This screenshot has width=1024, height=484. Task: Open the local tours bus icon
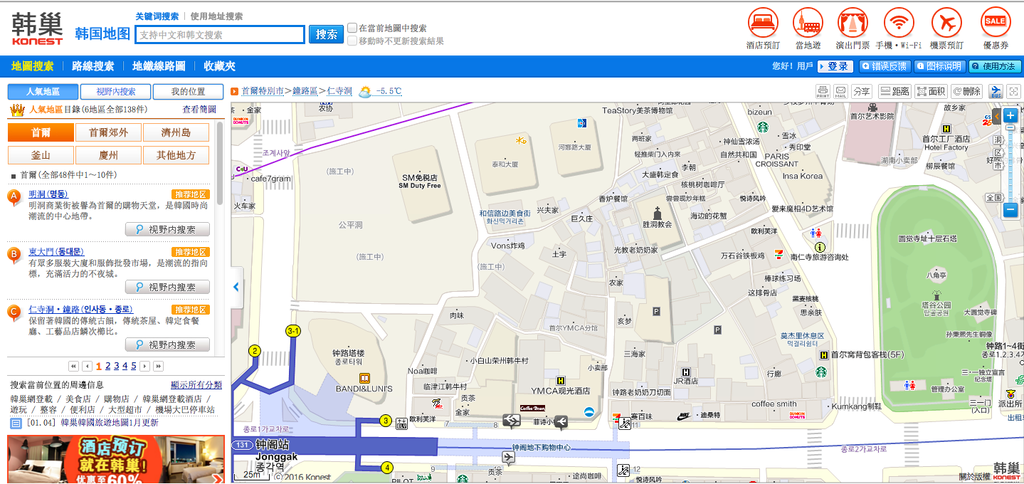808,23
